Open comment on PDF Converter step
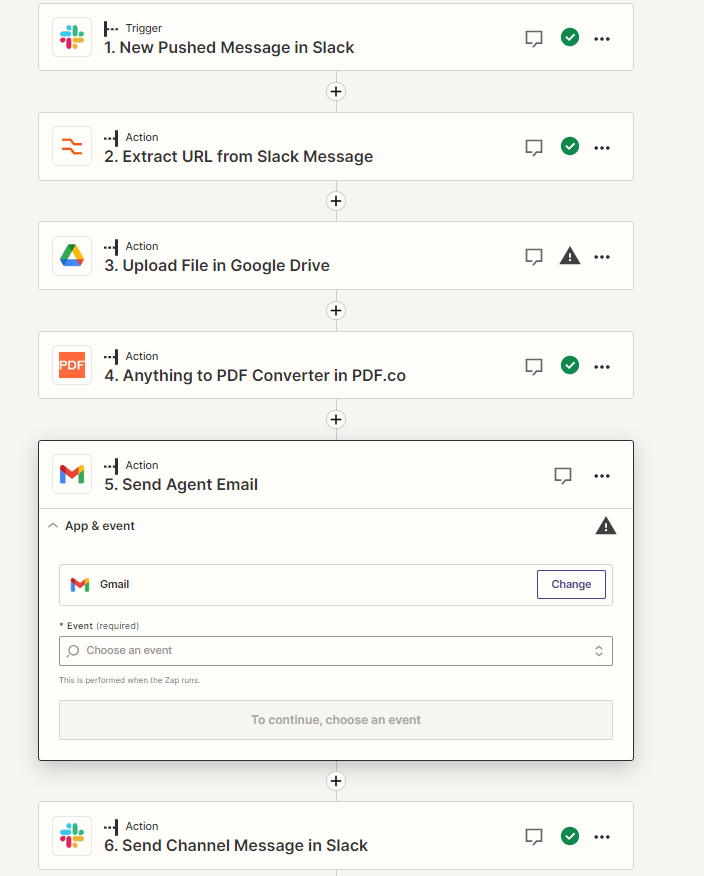 click(x=534, y=366)
